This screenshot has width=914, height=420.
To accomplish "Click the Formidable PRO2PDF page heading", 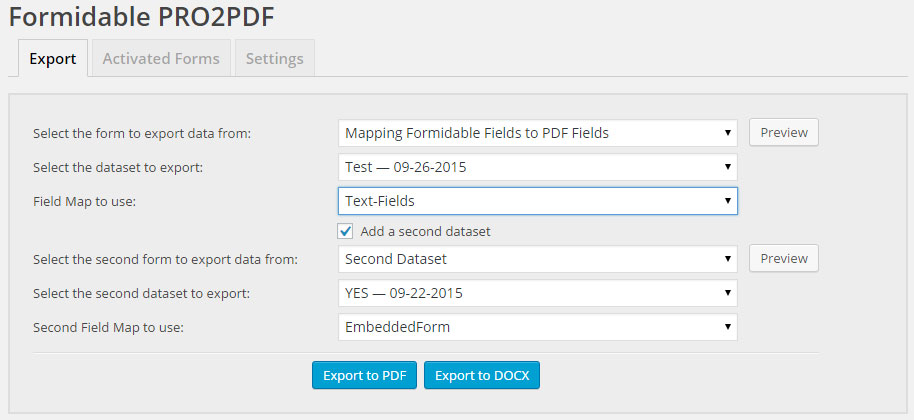I will tap(142, 17).
